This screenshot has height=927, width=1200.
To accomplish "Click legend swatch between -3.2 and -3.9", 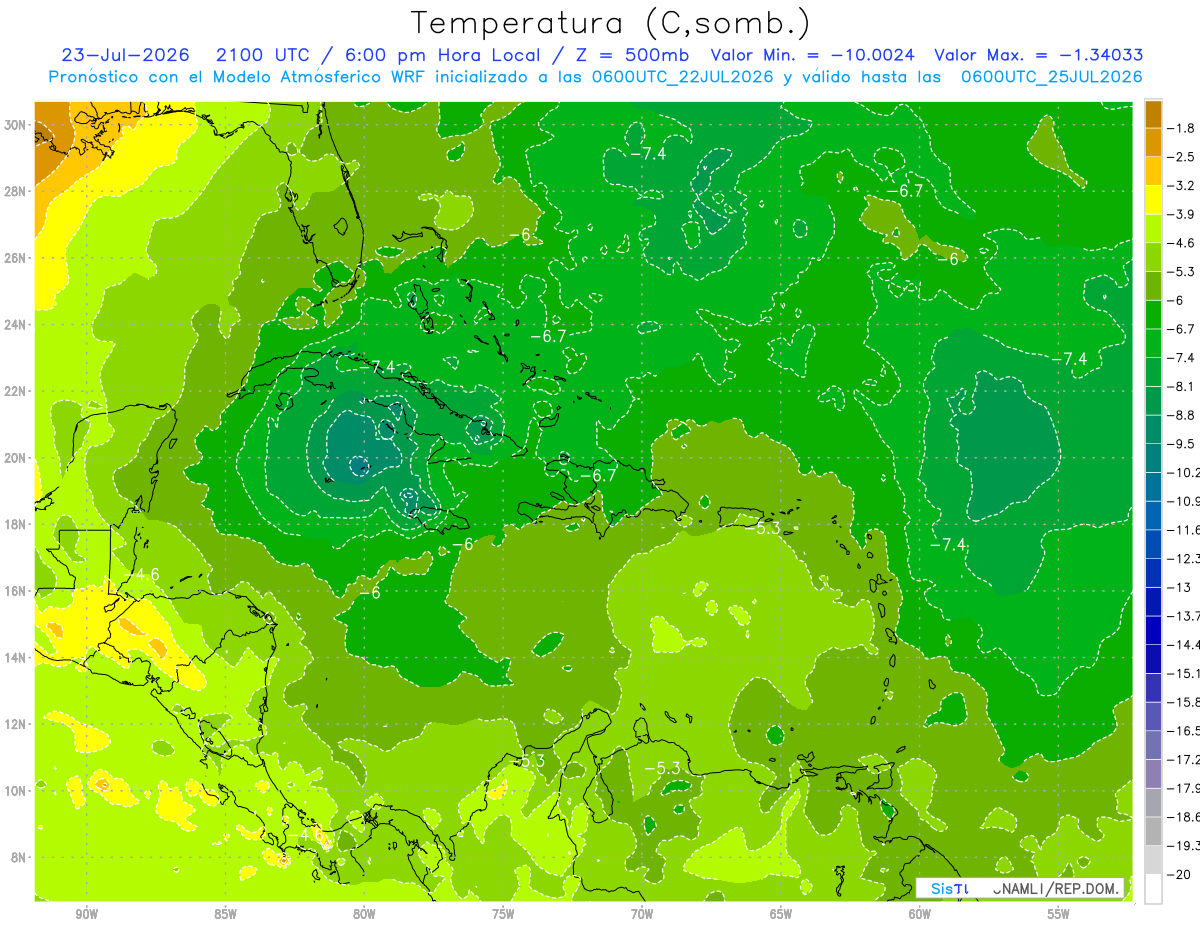I will pyautogui.click(x=1153, y=200).
